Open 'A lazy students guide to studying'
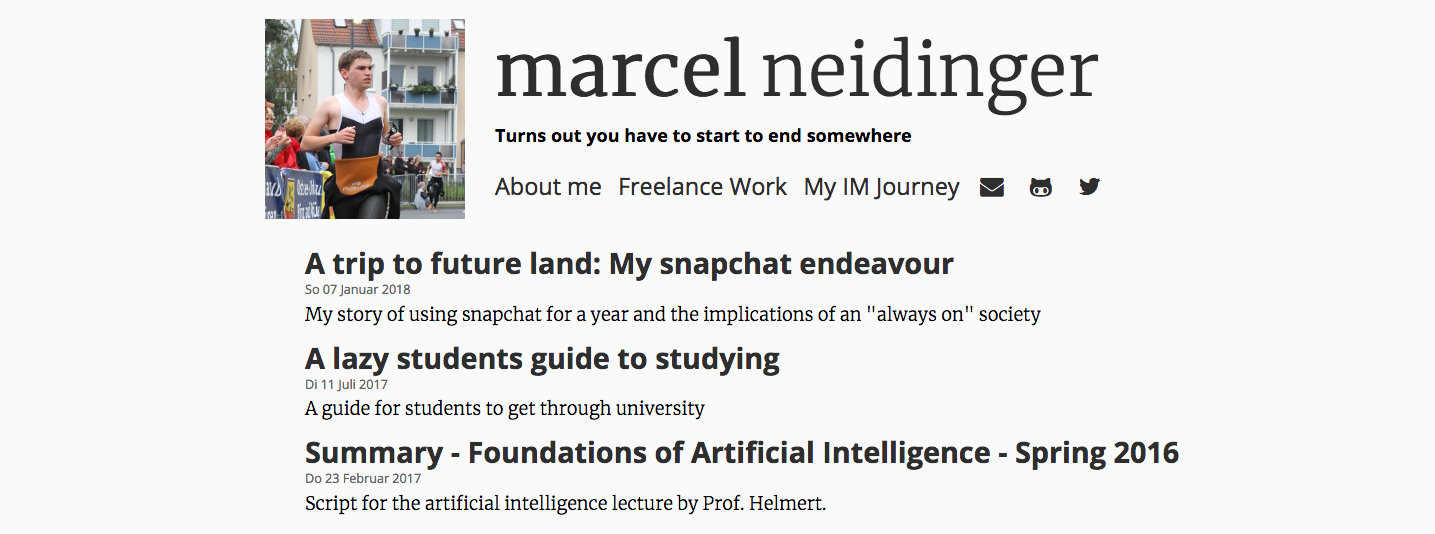The height and width of the screenshot is (534, 1435). point(542,359)
